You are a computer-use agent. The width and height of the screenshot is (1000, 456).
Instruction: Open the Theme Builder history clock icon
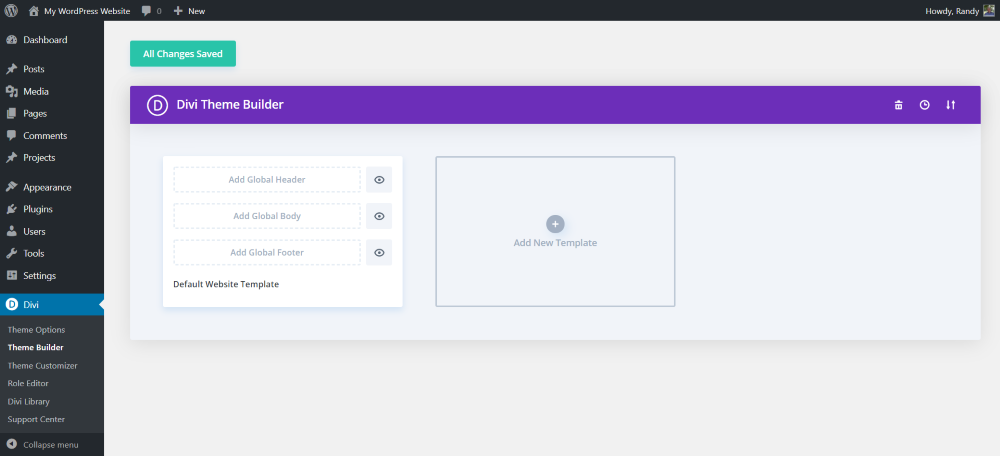[925, 105]
